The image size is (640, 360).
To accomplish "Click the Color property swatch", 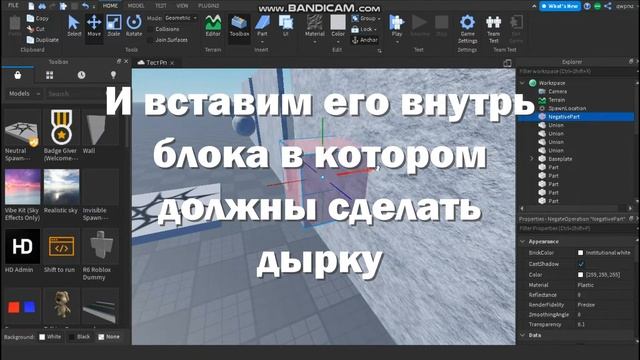I will click(x=580, y=275).
